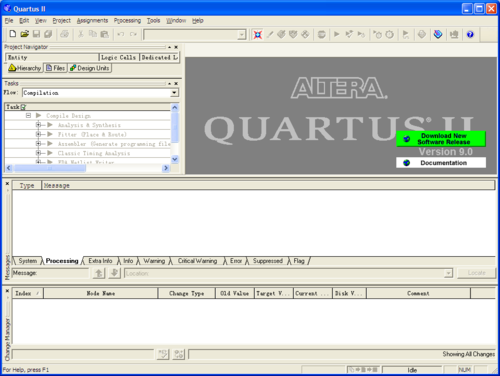Image resolution: width=500 pixels, height=376 pixels.
Task: Close the Change Manager panel
Action: (x=7, y=291)
